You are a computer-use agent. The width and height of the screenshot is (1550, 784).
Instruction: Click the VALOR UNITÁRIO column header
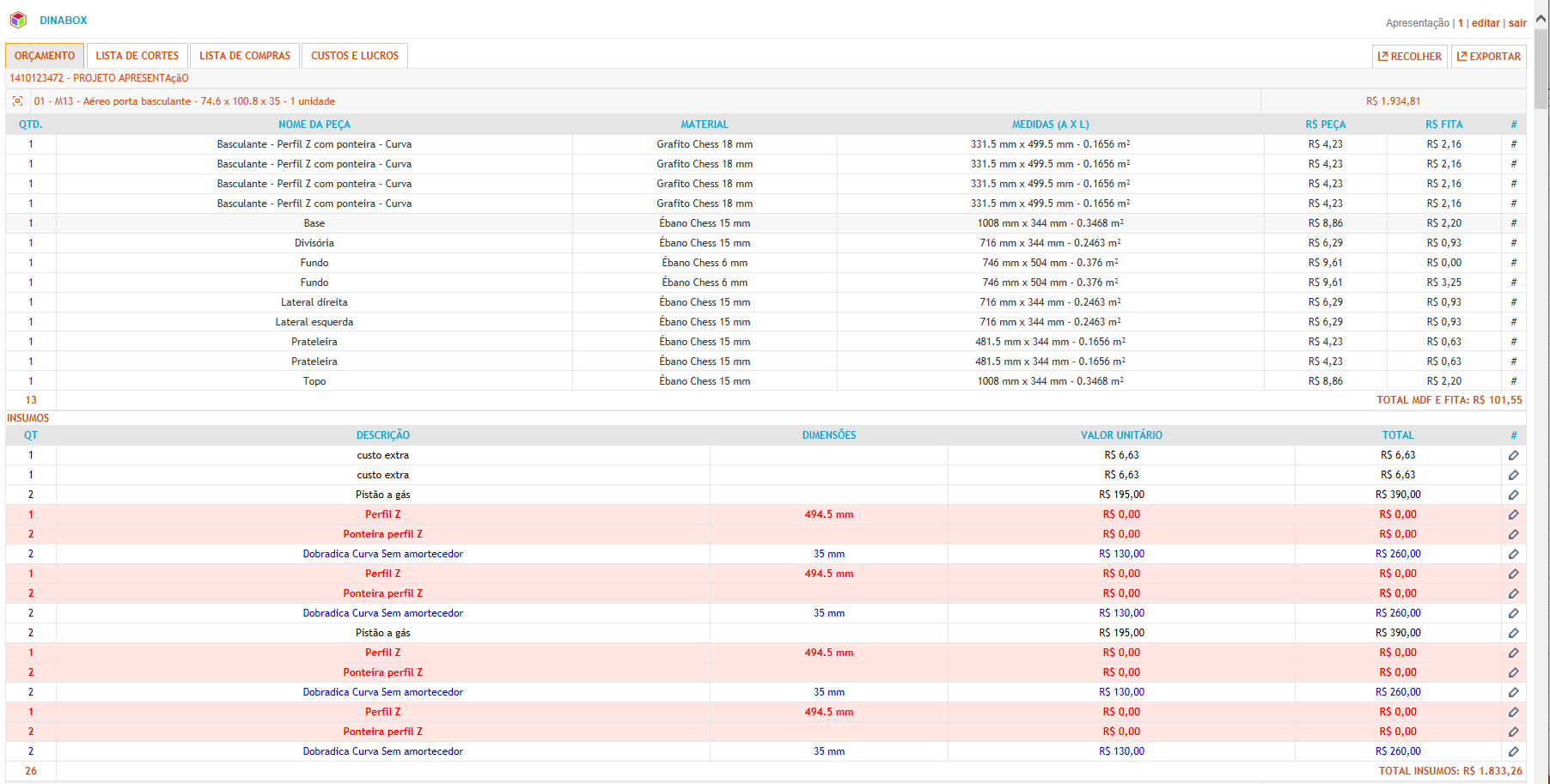pos(1121,435)
